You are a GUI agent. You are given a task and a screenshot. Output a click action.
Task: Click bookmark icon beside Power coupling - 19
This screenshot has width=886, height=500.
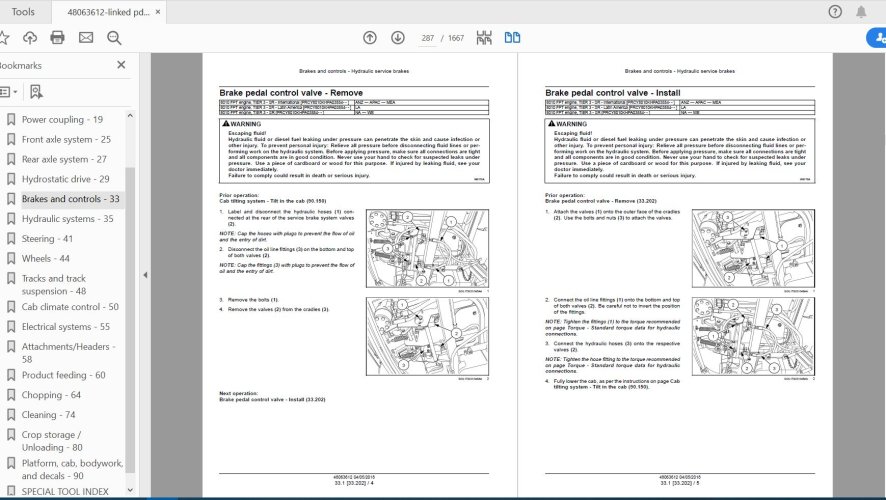(x=11, y=120)
